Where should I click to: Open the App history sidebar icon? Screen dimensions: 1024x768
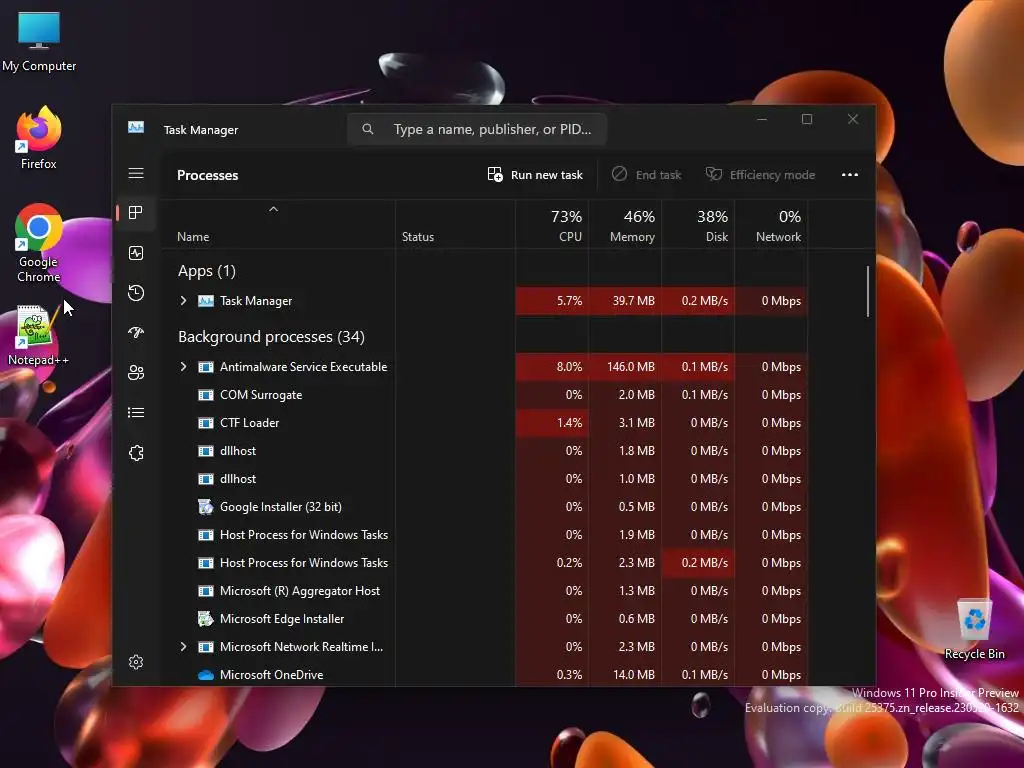pos(136,293)
